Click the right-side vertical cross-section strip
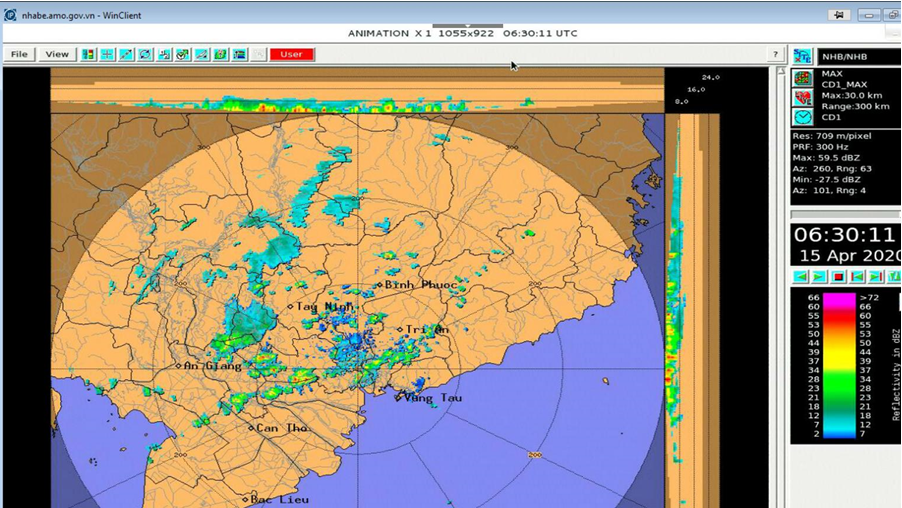Screen dimensions: 902x508 [692, 311]
